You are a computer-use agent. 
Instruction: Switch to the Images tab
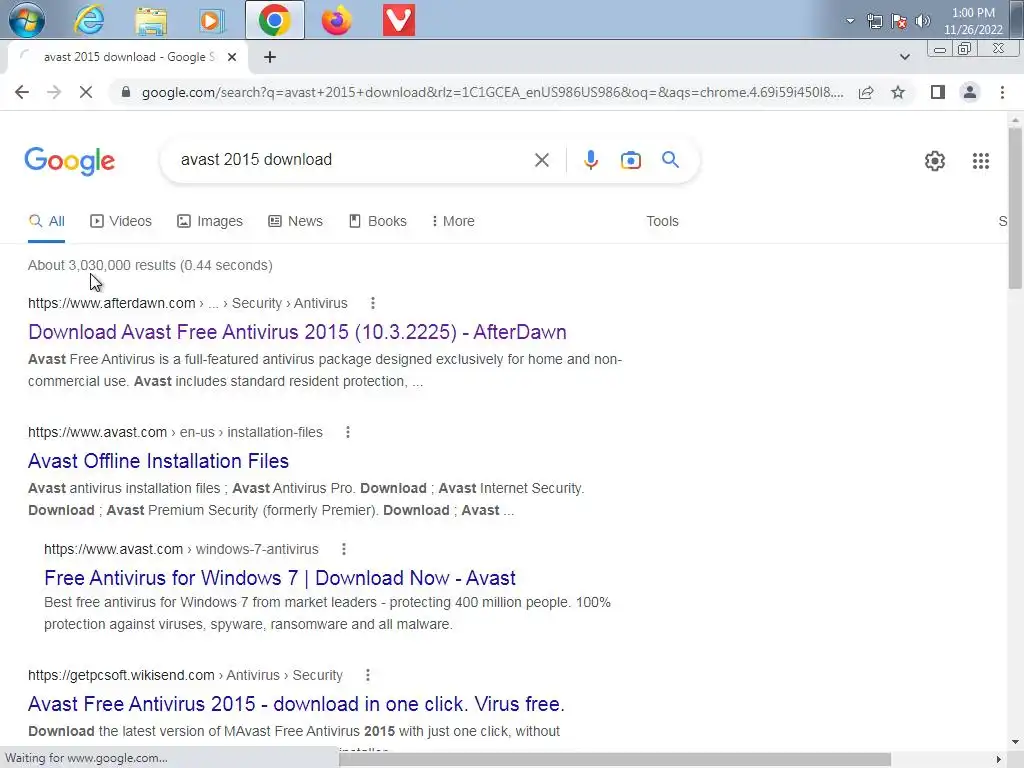point(210,221)
